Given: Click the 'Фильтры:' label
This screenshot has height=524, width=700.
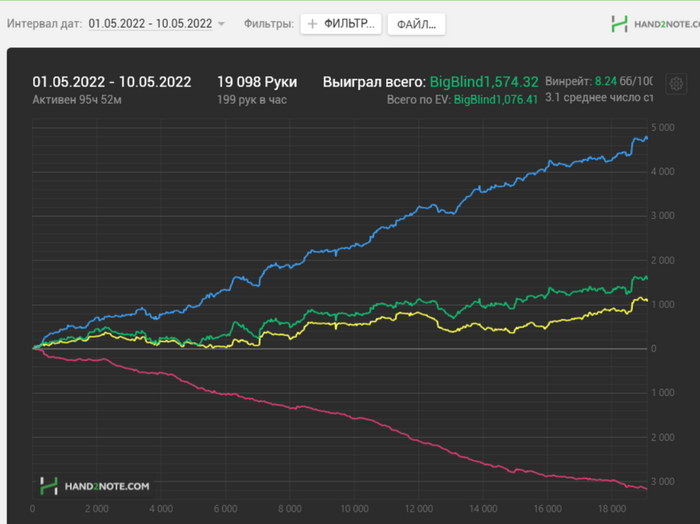Looking at the screenshot, I should click(x=269, y=24).
